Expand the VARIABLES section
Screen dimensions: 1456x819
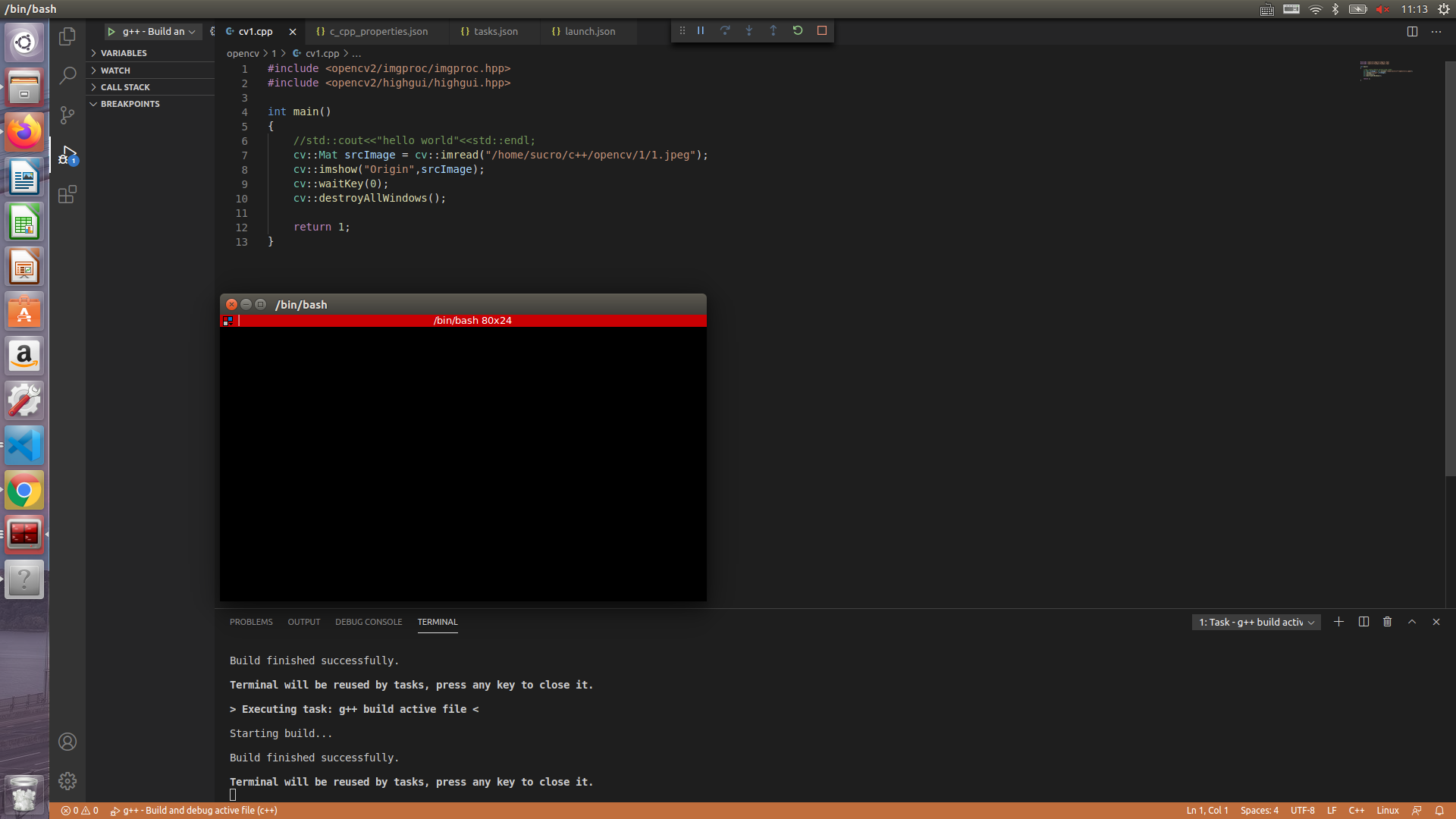pos(124,53)
